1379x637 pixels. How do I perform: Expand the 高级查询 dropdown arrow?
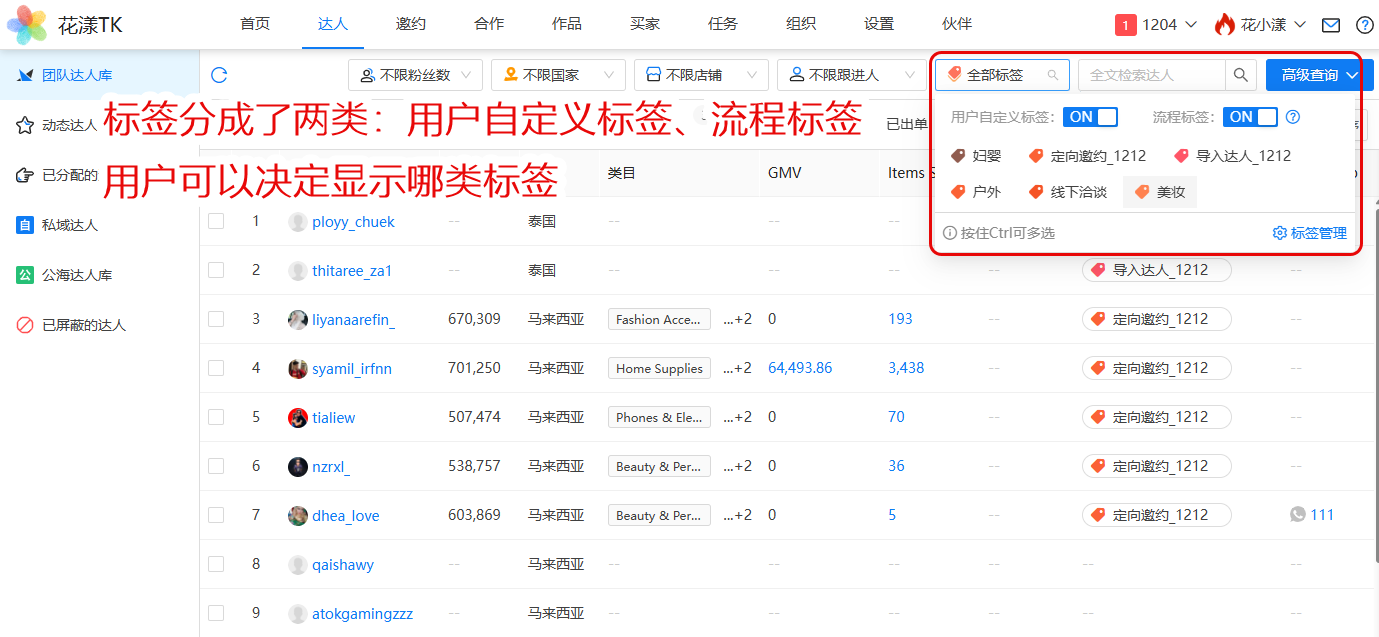[x=1352, y=75]
